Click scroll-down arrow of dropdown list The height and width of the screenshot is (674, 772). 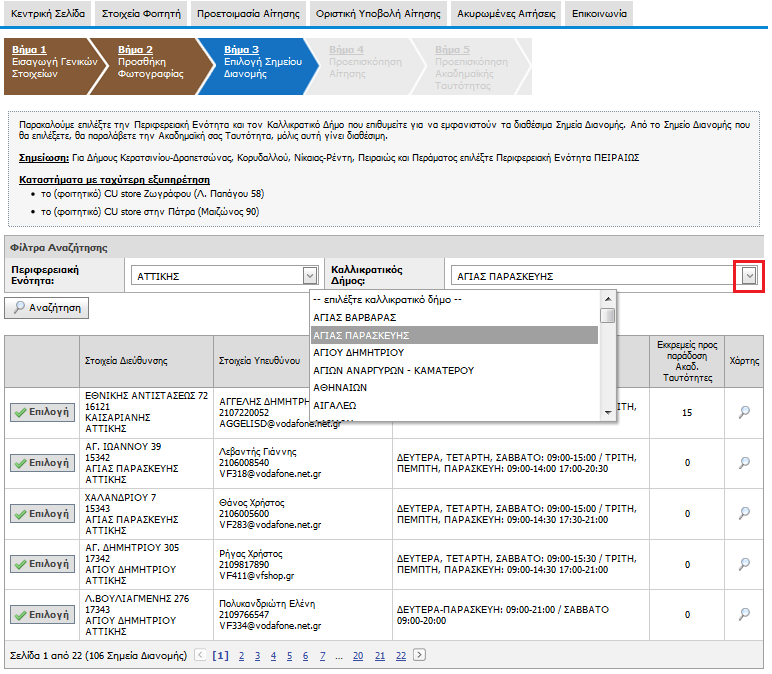point(608,413)
